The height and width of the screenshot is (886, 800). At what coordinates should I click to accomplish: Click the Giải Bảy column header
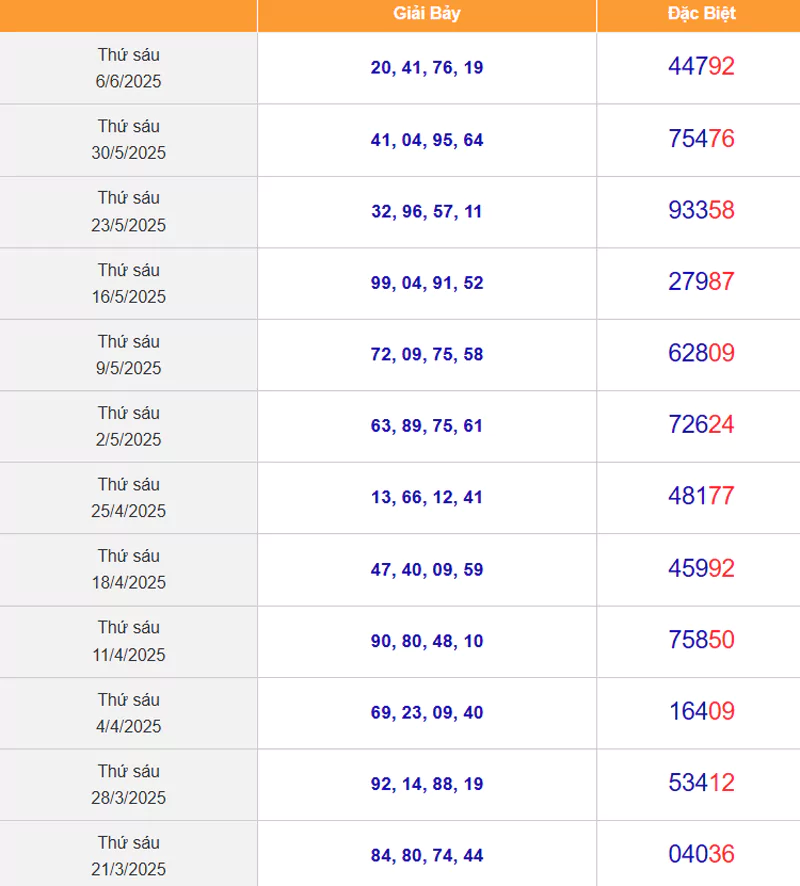(x=427, y=14)
